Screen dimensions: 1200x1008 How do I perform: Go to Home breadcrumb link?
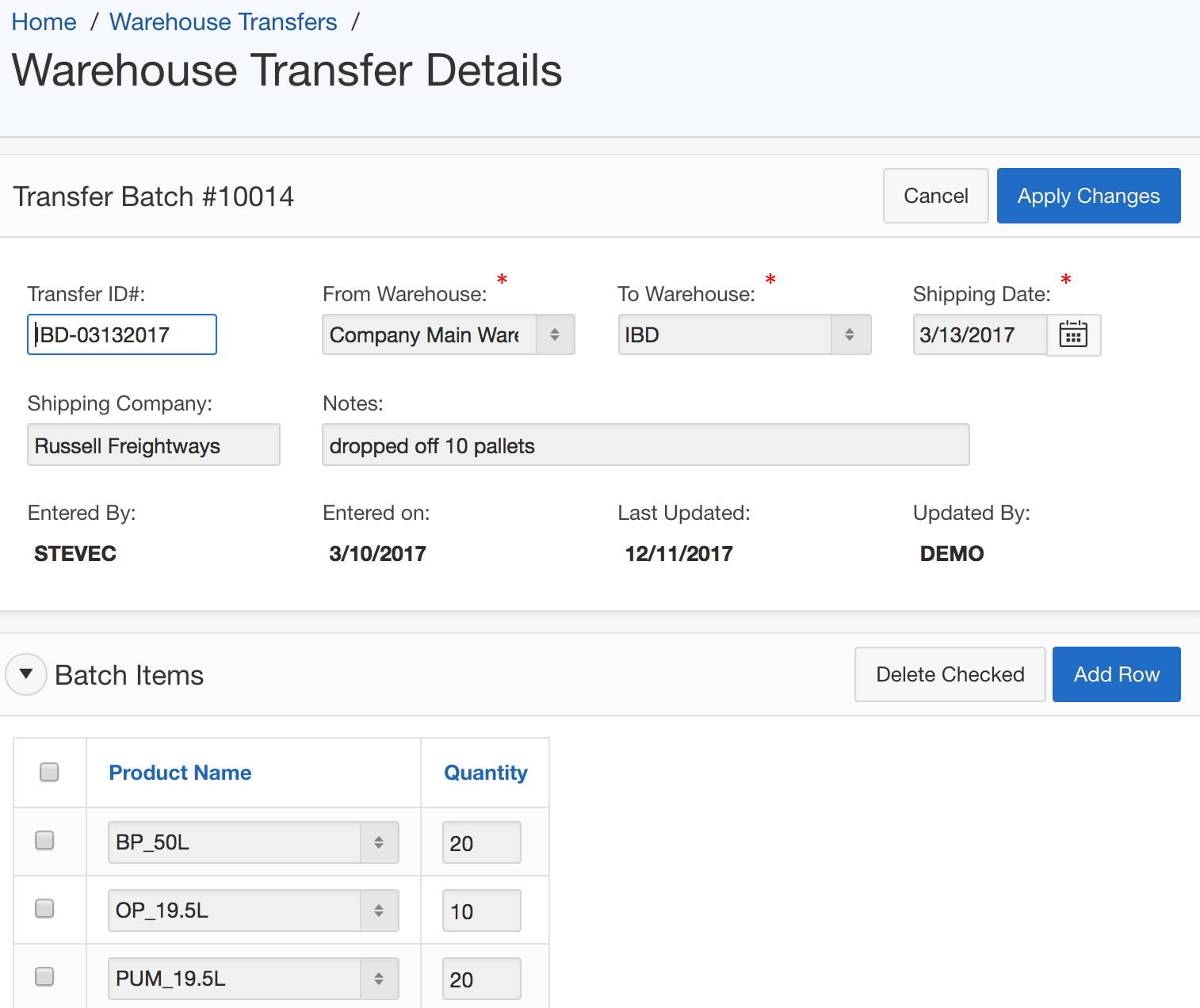pos(44,22)
